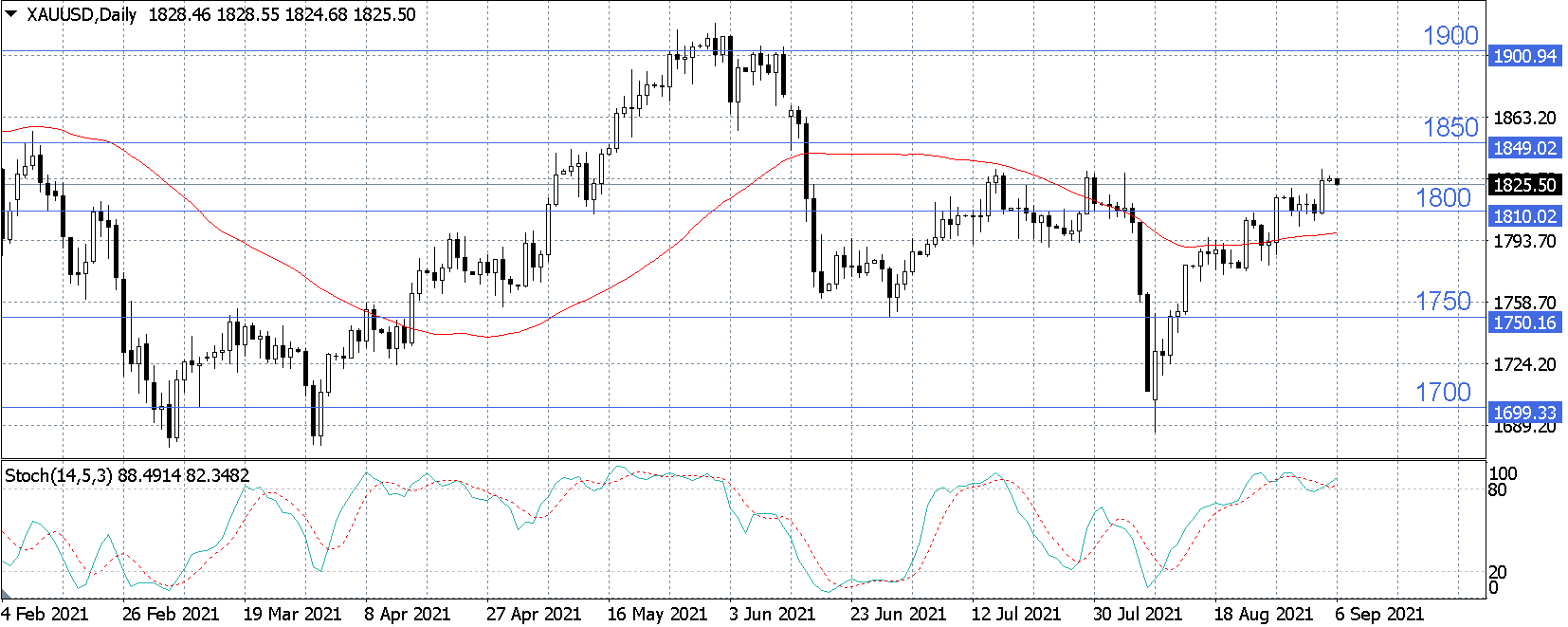The height and width of the screenshot is (627, 1568).
Task: Click the stochastic scale value 20
Action: pyautogui.click(x=1498, y=572)
